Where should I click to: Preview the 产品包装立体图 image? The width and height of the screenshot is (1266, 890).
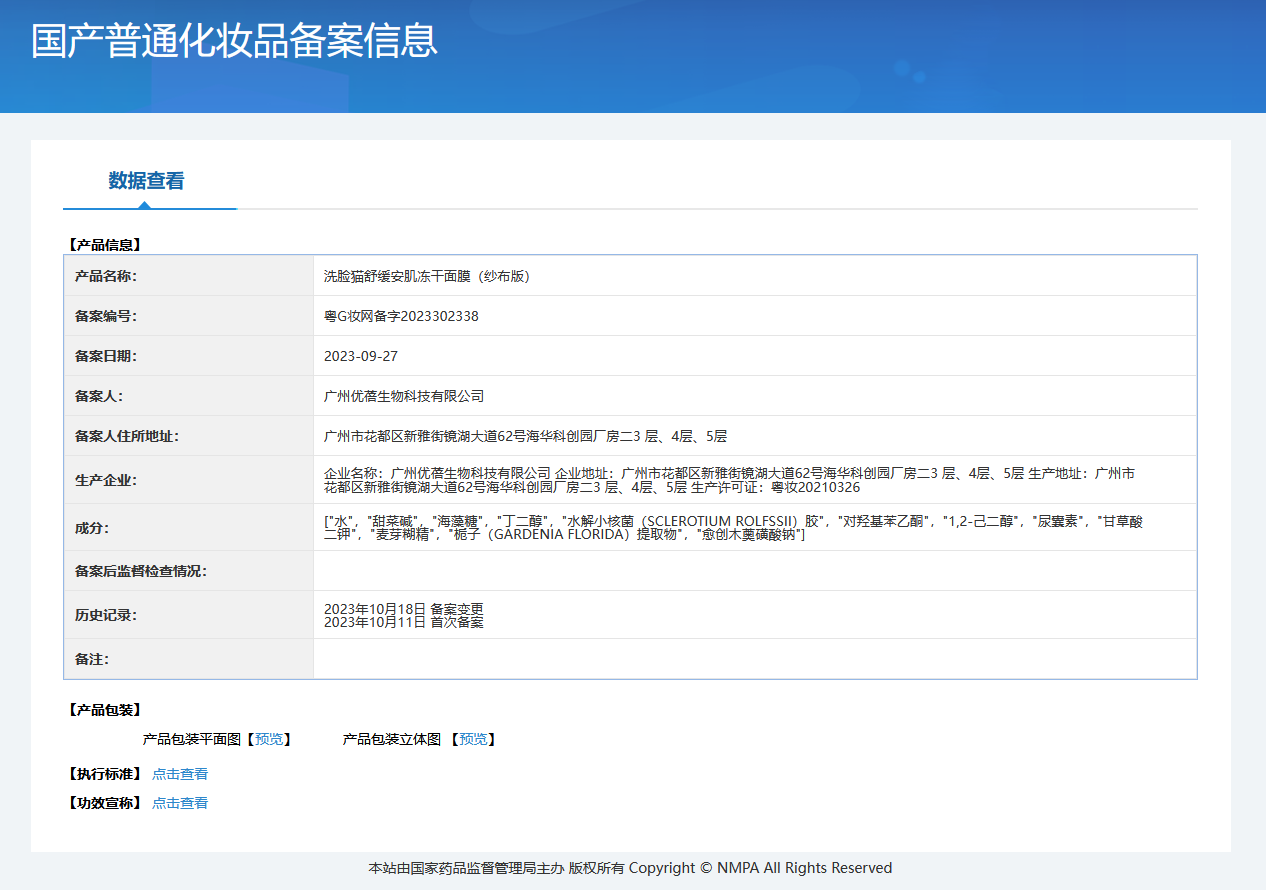click(x=473, y=739)
